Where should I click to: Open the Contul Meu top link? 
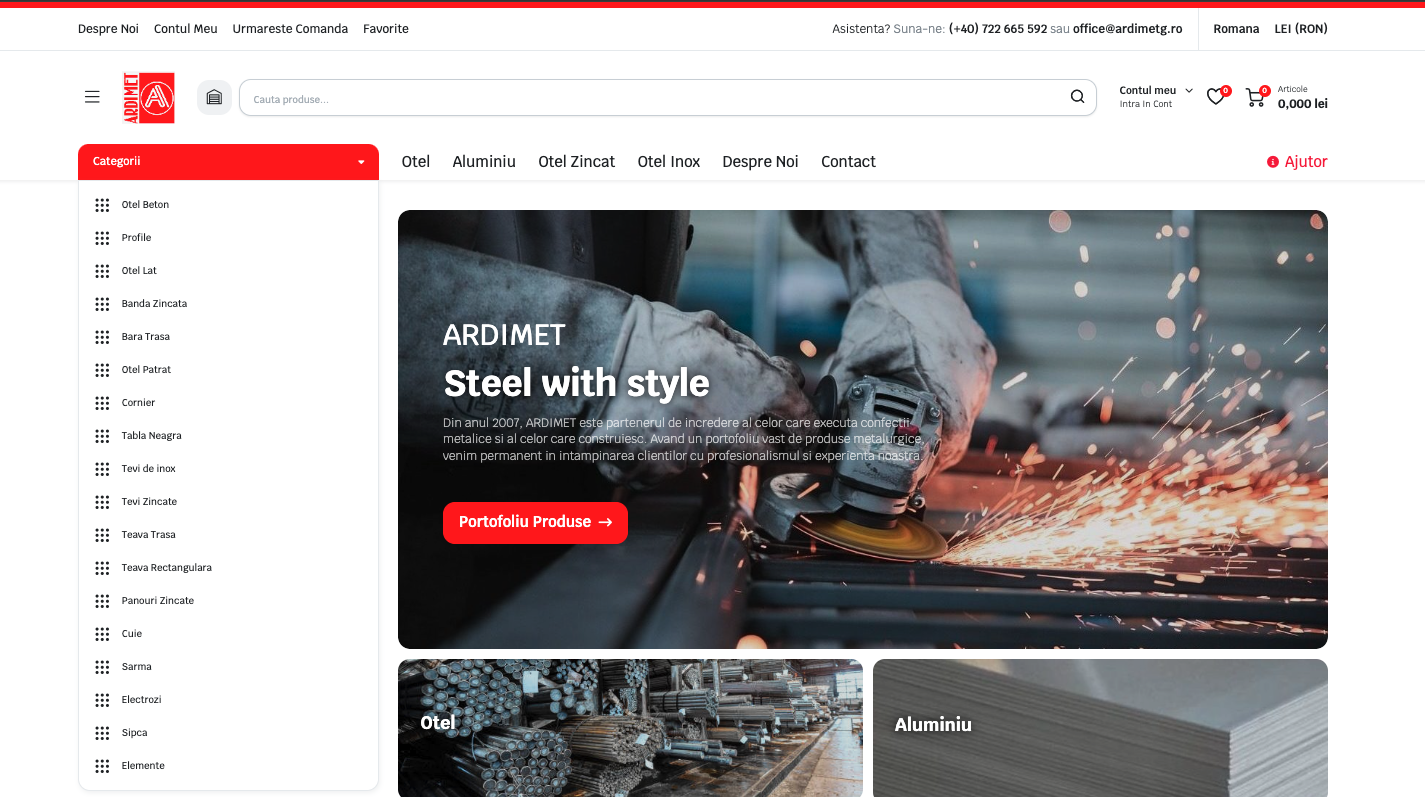[186, 29]
